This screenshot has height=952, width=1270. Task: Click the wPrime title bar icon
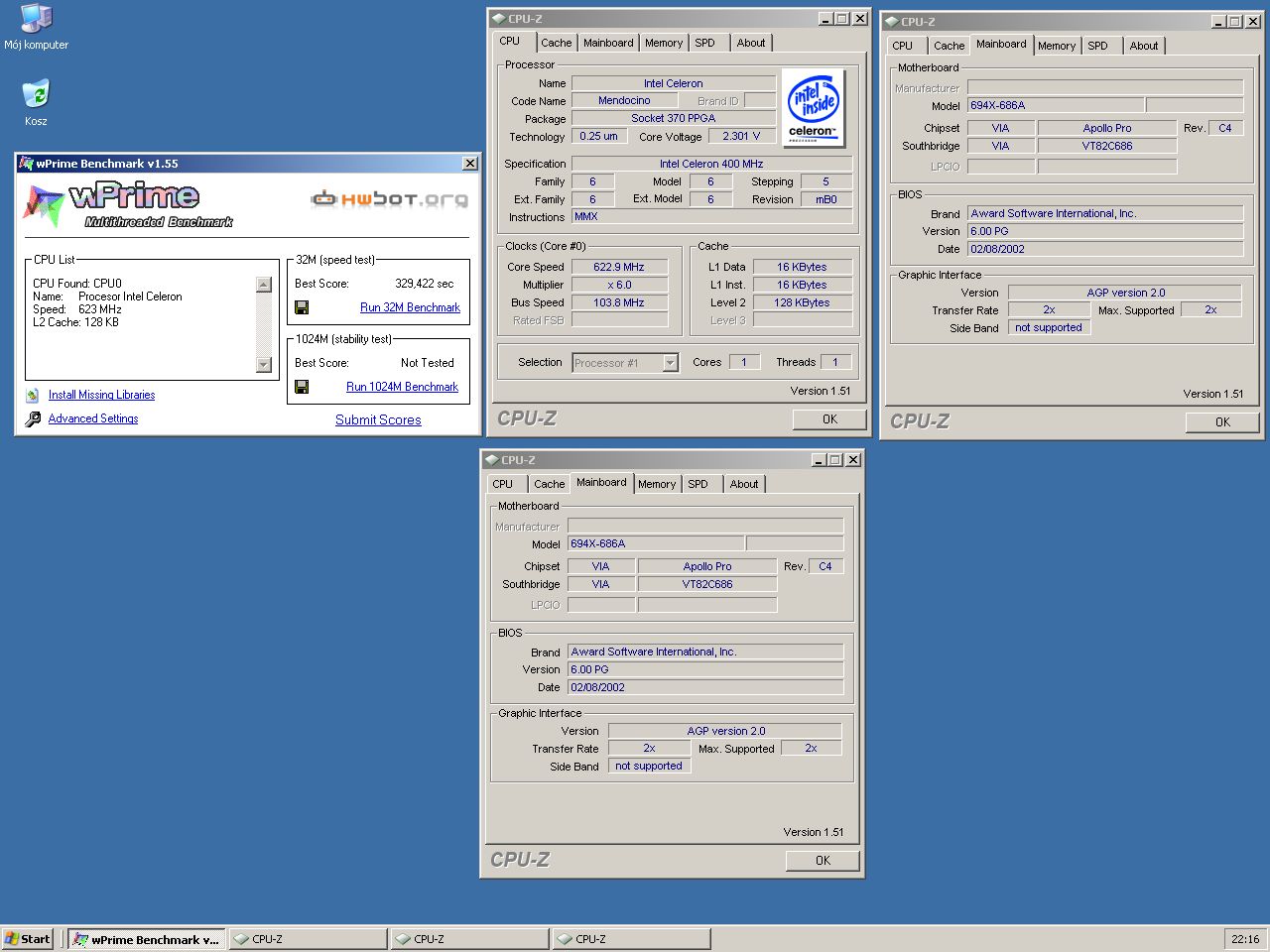(x=27, y=164)
